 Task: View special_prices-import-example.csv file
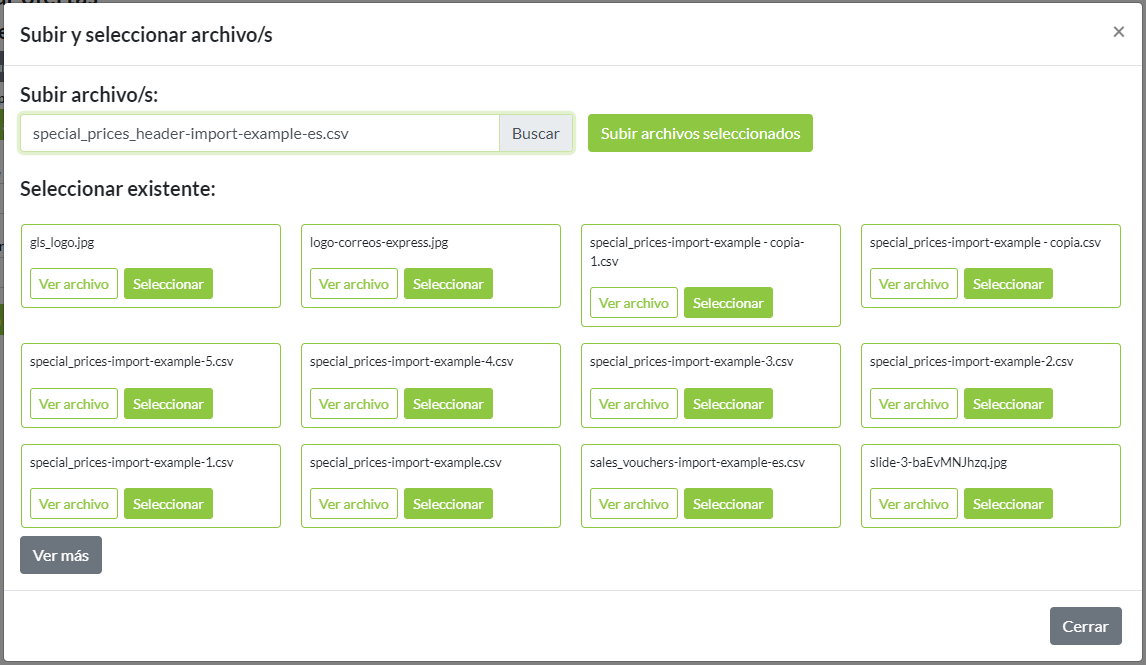[x=354, y=504]
